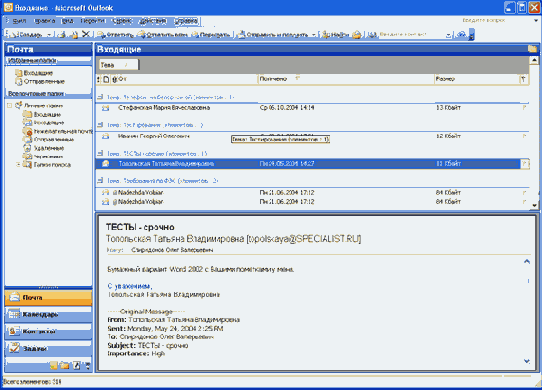Click the attachment column header icon
542x390 pixels.
coord(115,80)
